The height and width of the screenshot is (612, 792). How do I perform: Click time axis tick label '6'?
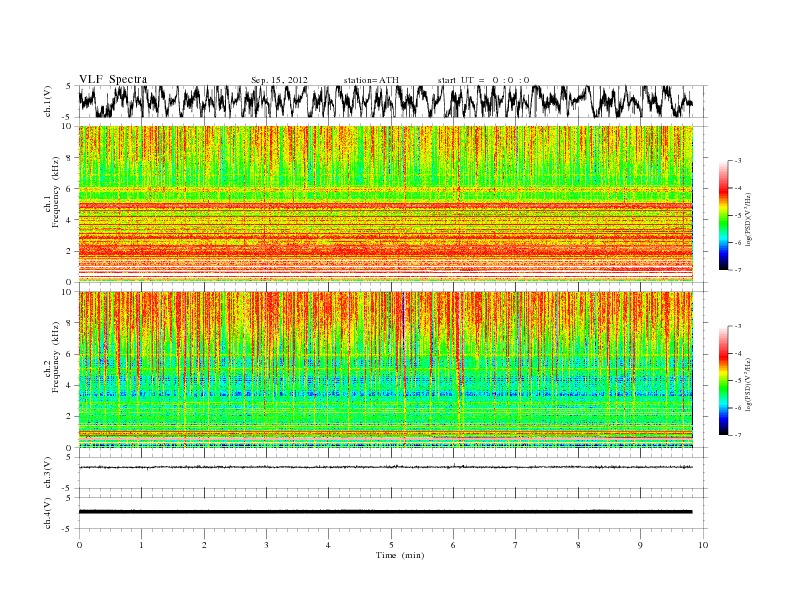click(453, 545)
